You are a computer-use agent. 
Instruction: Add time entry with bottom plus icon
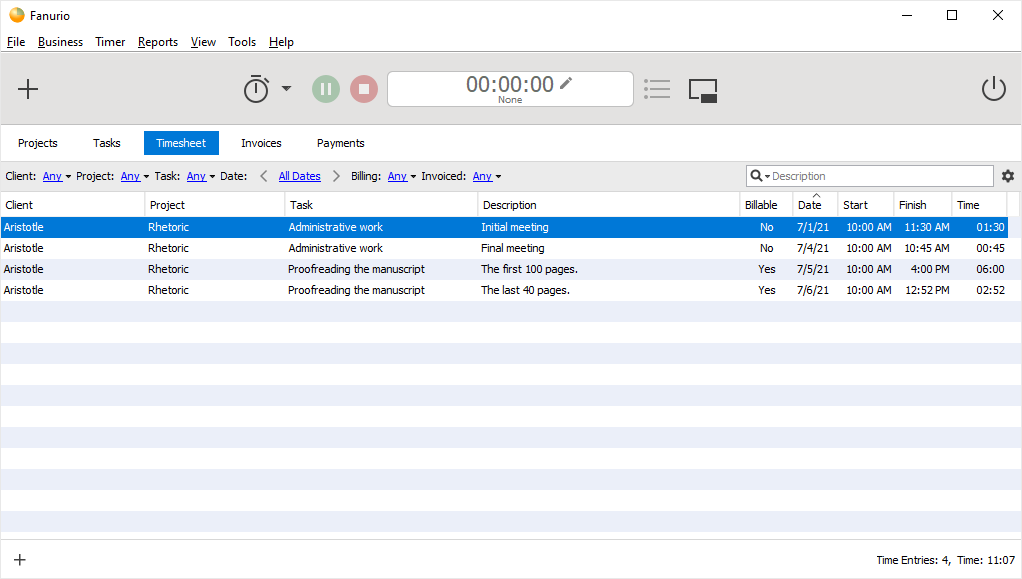click(20, 559)
